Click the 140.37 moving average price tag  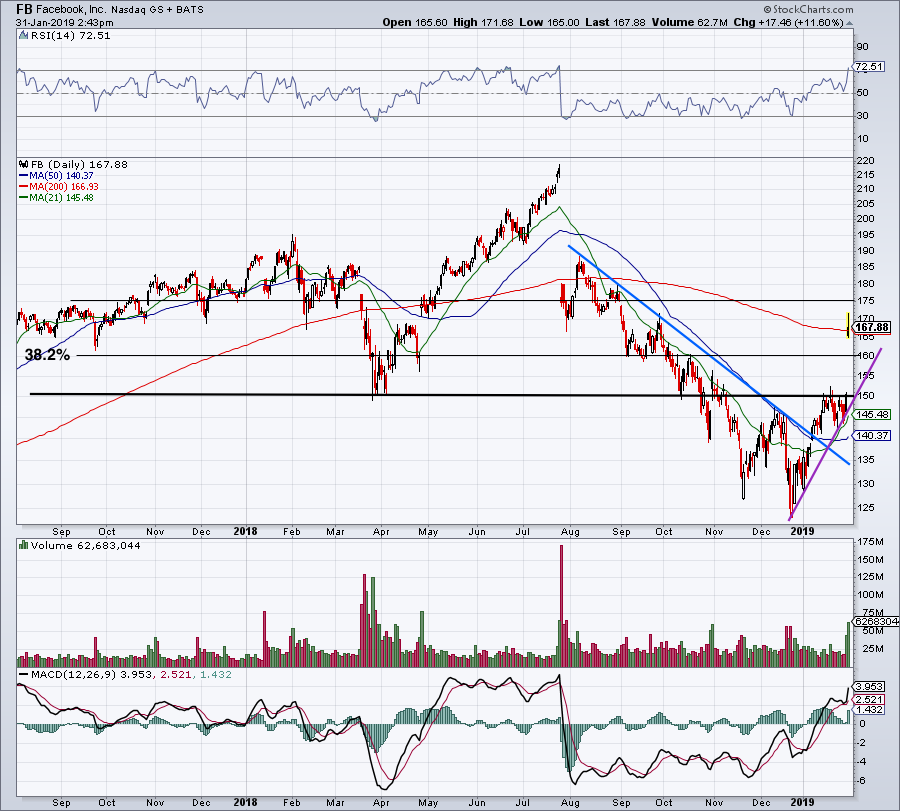coord(872,436)
